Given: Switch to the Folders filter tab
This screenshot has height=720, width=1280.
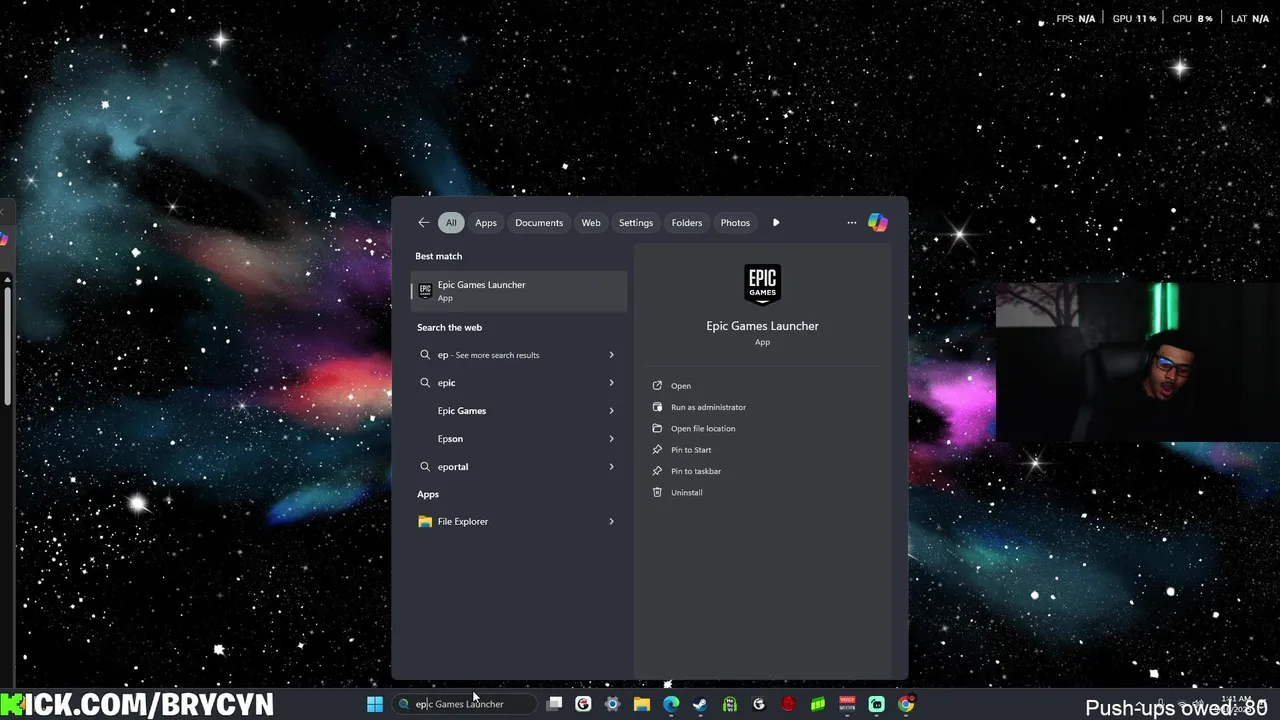Looking at the screenshot, I should (687, 223).
